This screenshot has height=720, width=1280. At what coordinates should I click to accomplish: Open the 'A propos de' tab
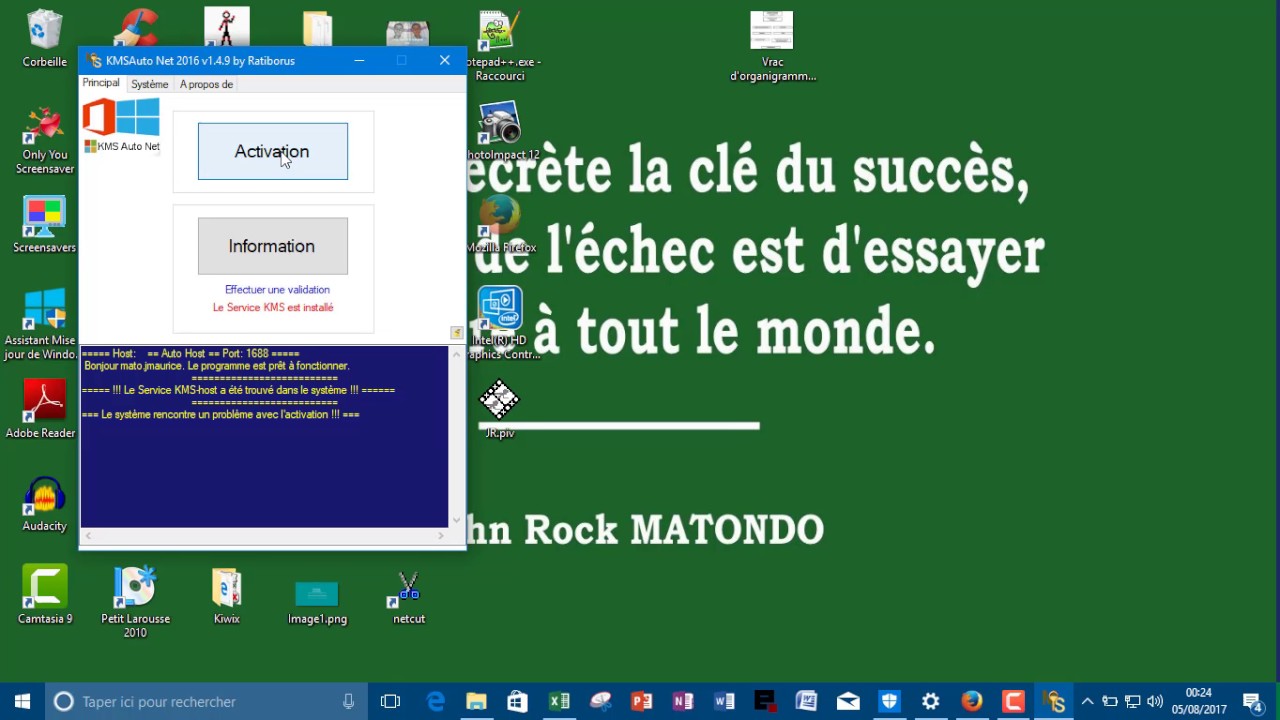tap(206, 84)
